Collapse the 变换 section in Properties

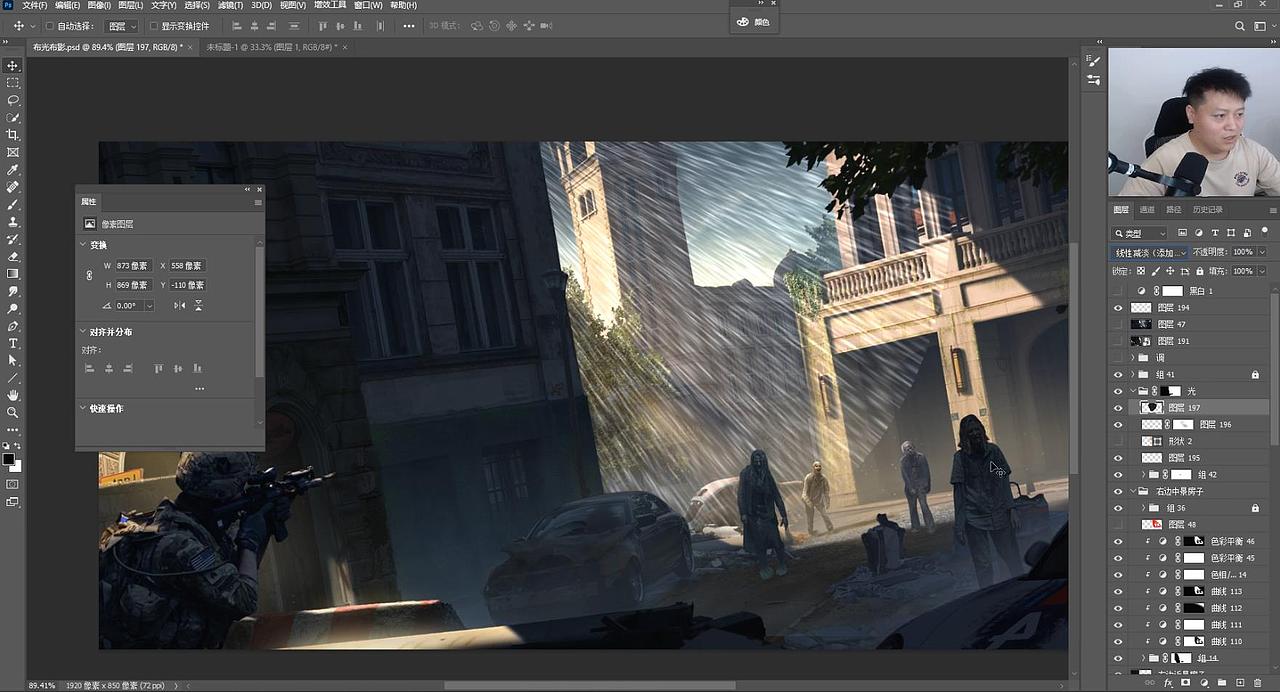83,245
